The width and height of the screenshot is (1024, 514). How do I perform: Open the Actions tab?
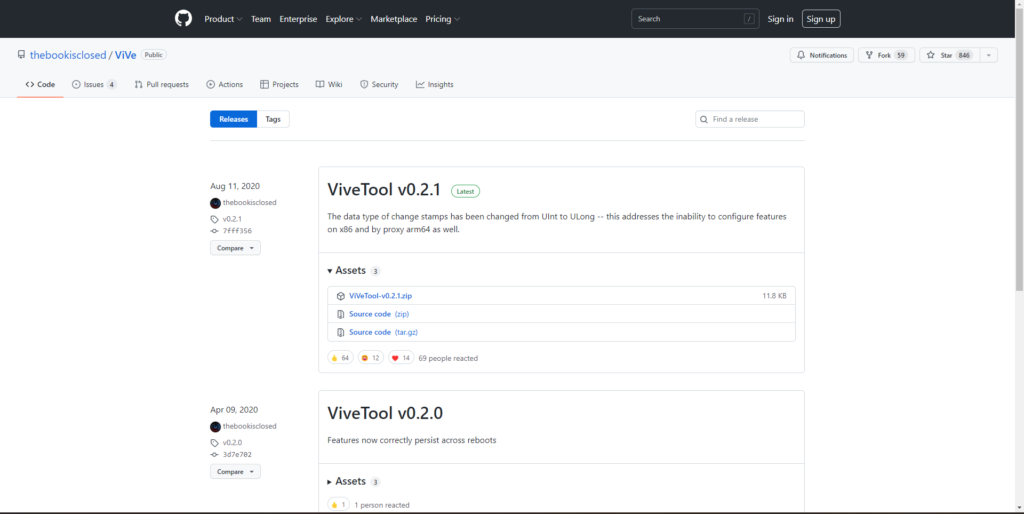pyautogui.click(x=225, y=84)
